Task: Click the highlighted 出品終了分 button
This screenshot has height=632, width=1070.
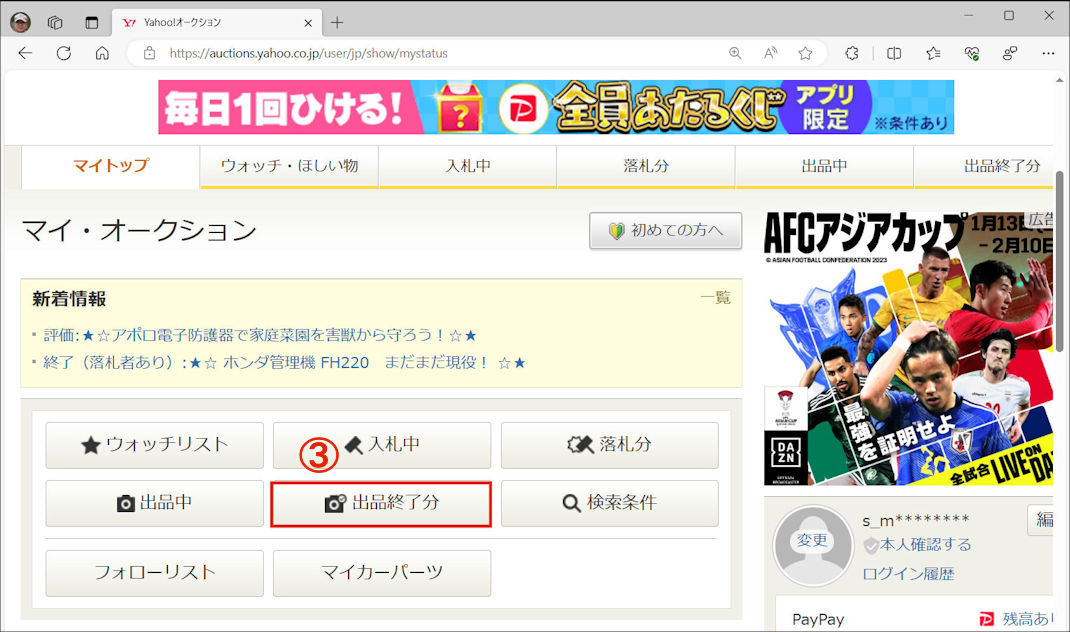Action: [381, 503]
